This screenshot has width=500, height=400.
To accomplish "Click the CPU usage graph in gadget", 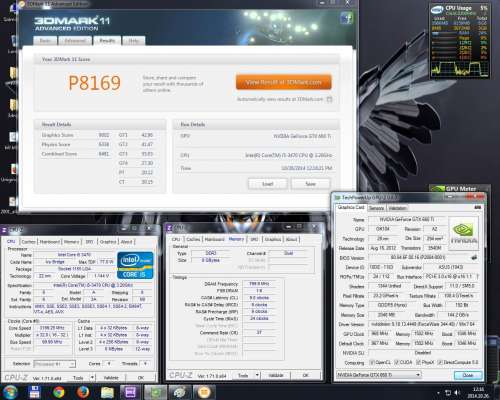I will point(459,68).
